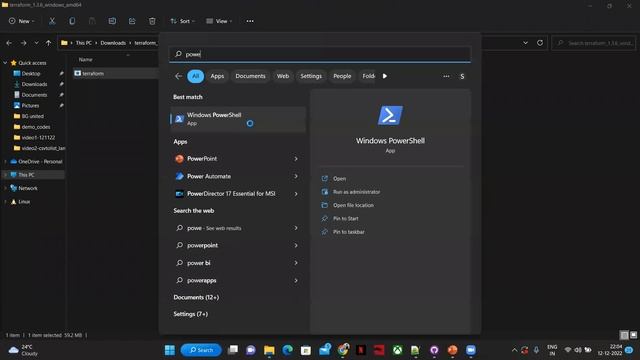Screen dimensions: 640x360
Task: Launch Microsoft Edge from taskbar
Action: click(287, 350)
